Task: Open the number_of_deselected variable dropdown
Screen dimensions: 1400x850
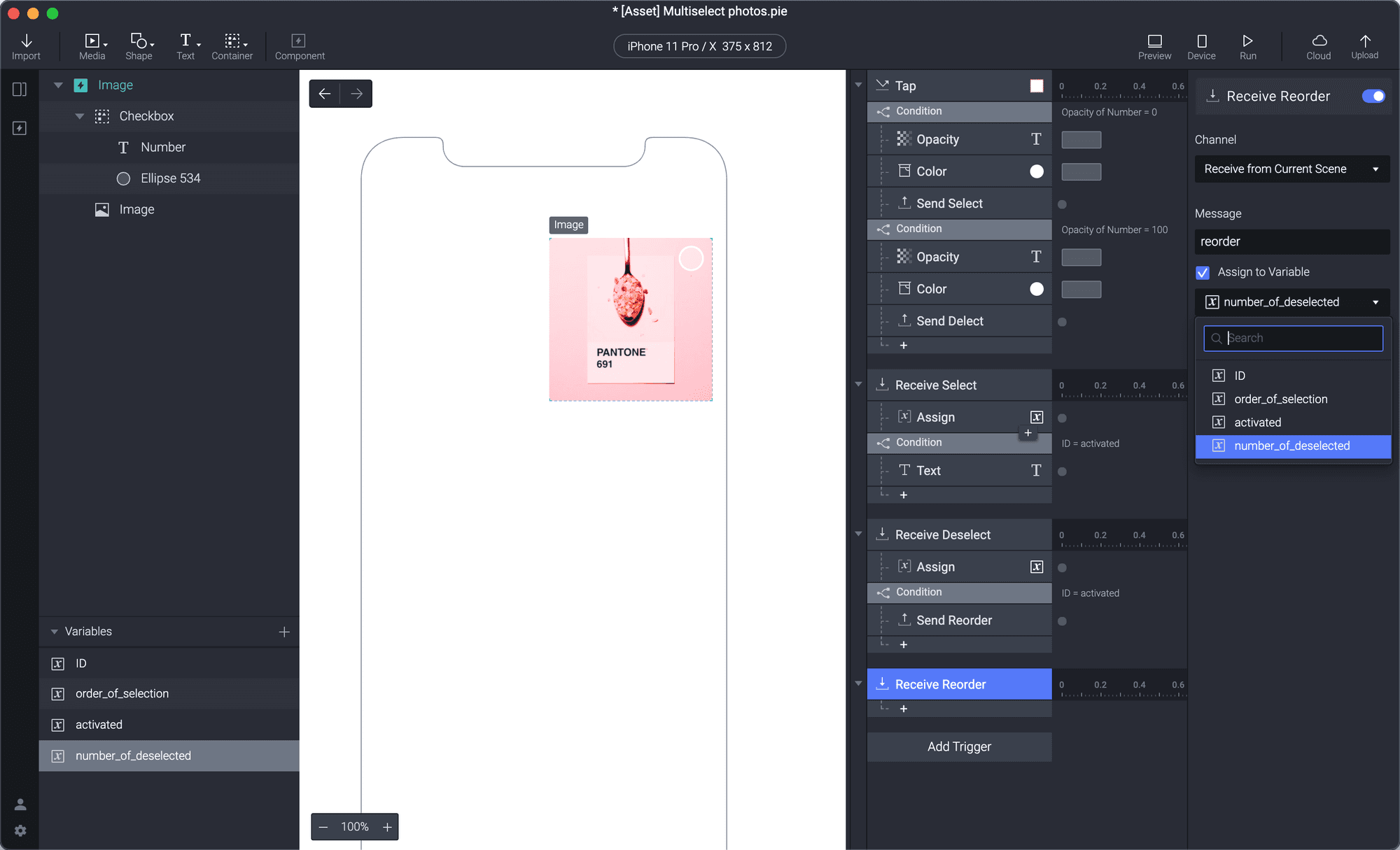Action: (1292, 302)
